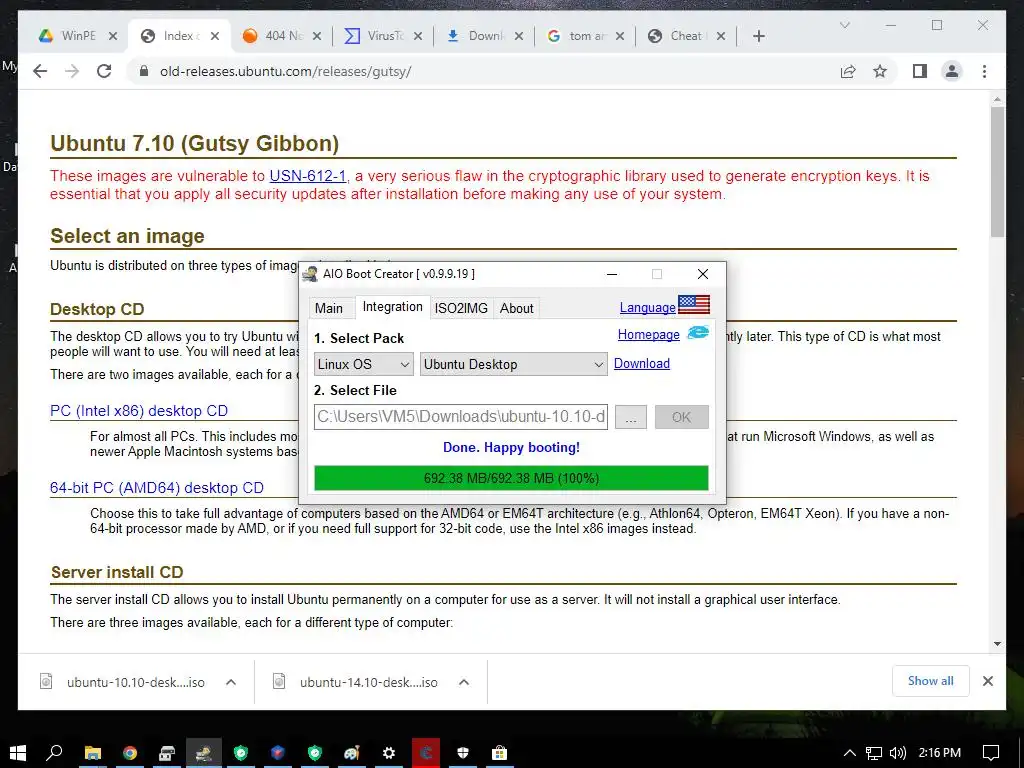
Task: Open the Integration tab
Action: [x=392, y=307]
